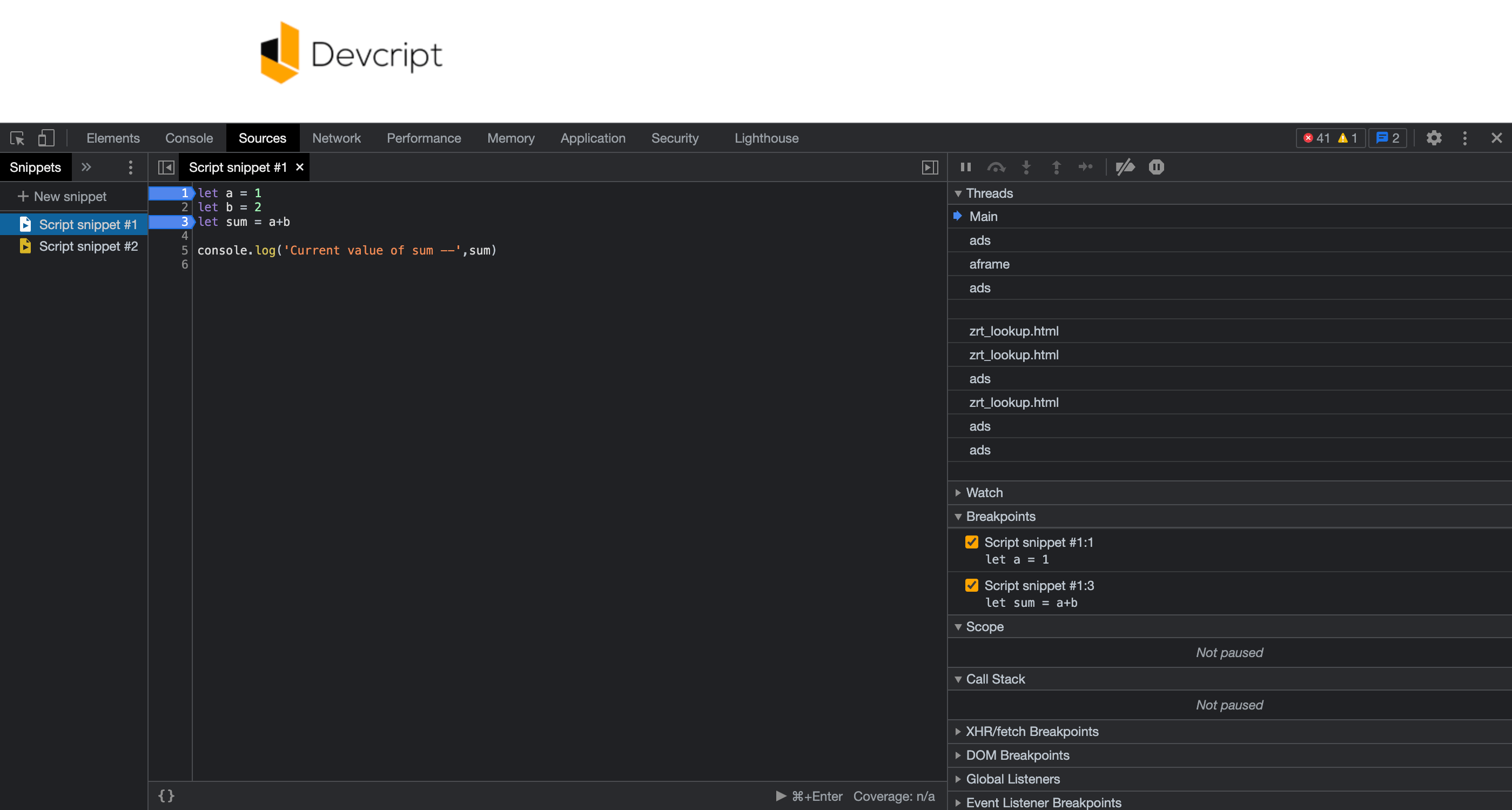
Task: Close the DevTools panel
Action: coord(1497,138)
